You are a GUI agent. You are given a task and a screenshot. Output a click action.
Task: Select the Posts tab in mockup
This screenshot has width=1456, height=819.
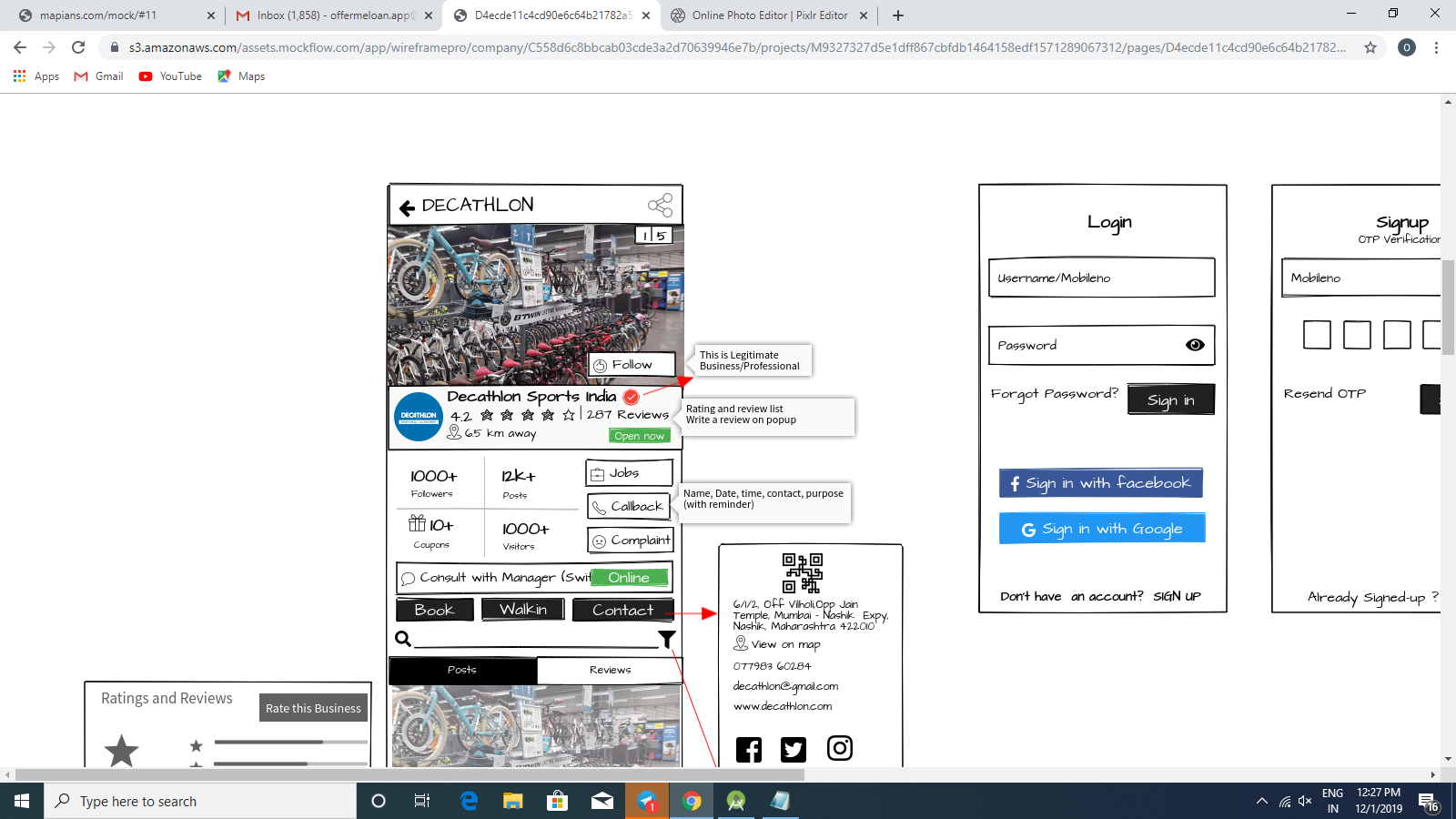(x=462, y=670)
